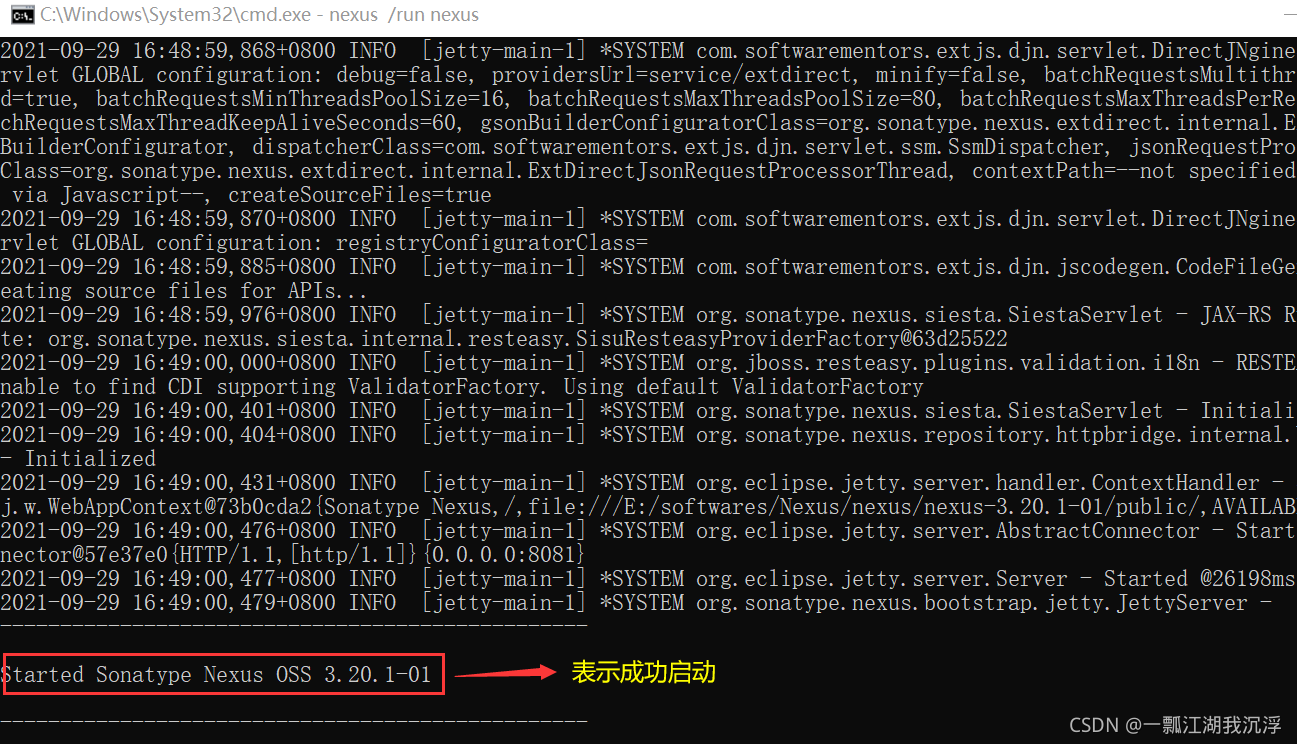The image size is (1297, 744).
Task: Click the 'eating source files for APIs...' line
Action: pos(184,290)
